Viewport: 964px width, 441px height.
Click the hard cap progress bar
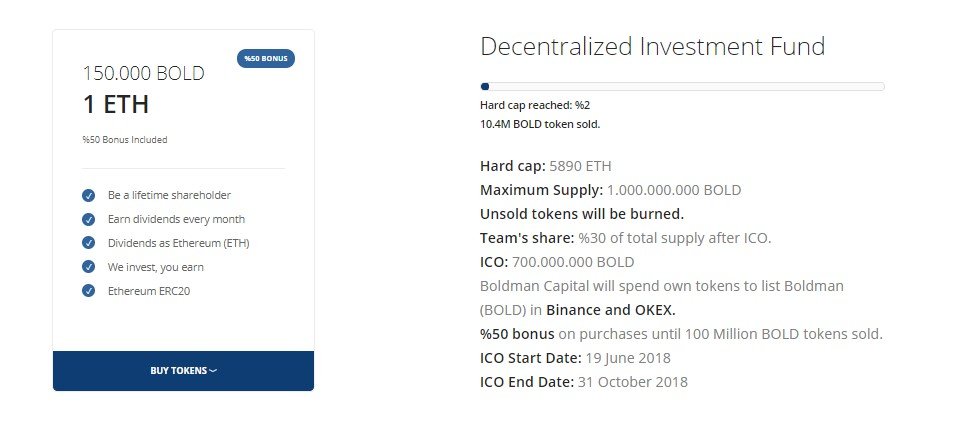[x=682, y=87]
